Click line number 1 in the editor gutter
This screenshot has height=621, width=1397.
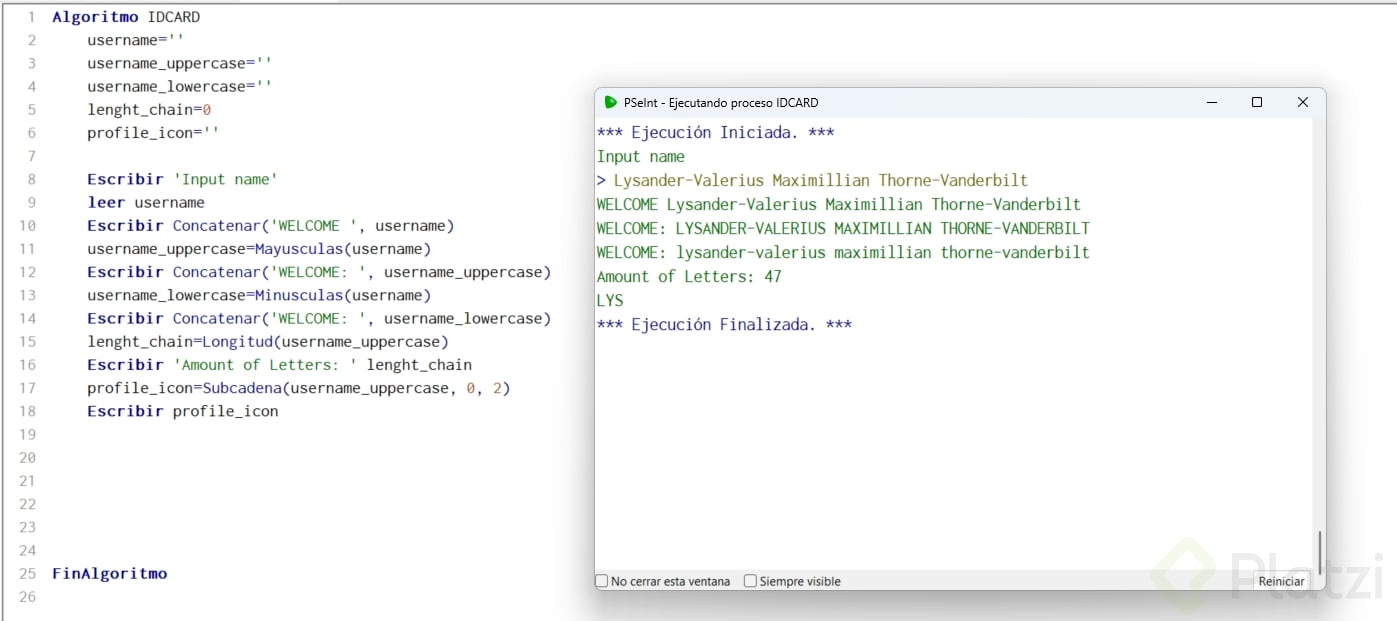tap(31, 17)
